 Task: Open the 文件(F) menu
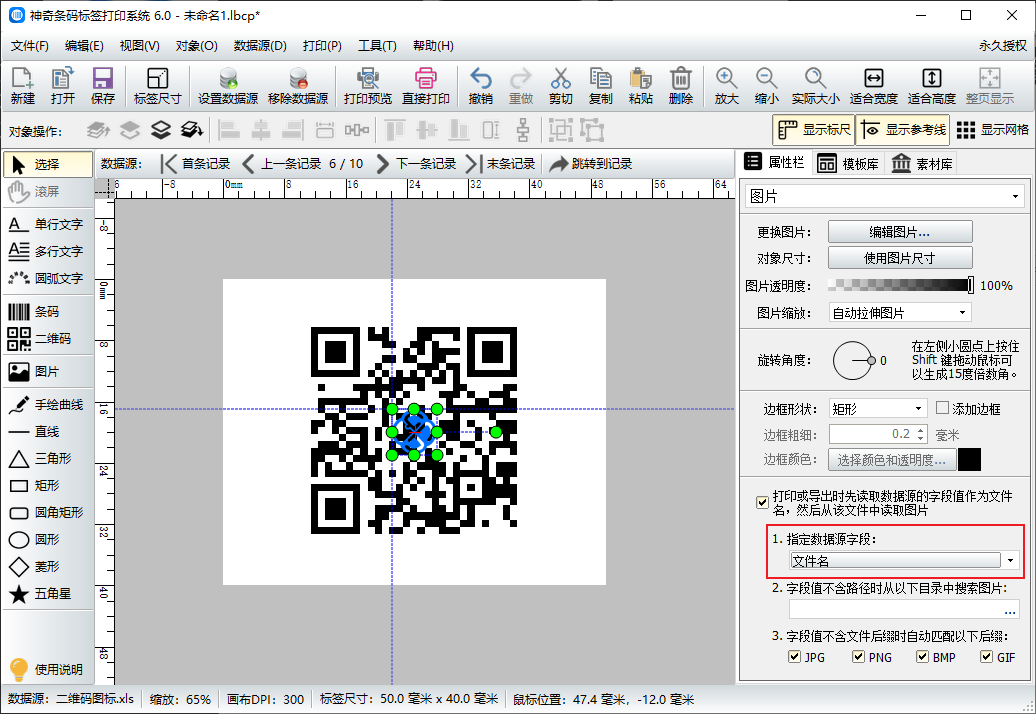point(30,46)
